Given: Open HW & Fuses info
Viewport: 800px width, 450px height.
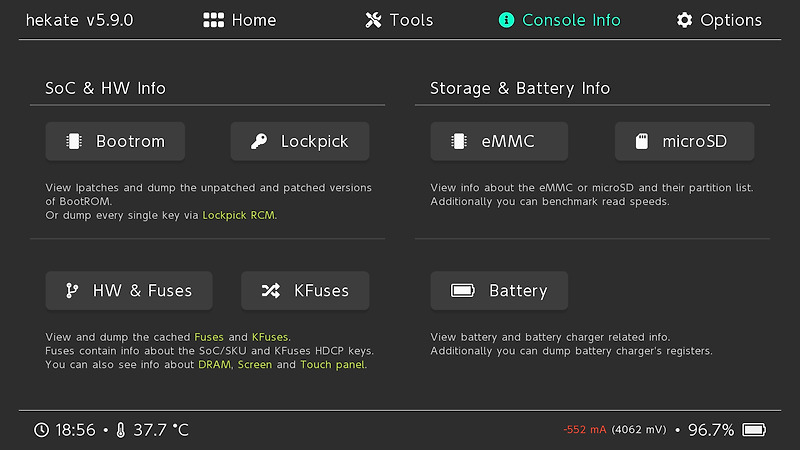Looking at the screenshot, I should pyautogui.click(x=129, y=291).
